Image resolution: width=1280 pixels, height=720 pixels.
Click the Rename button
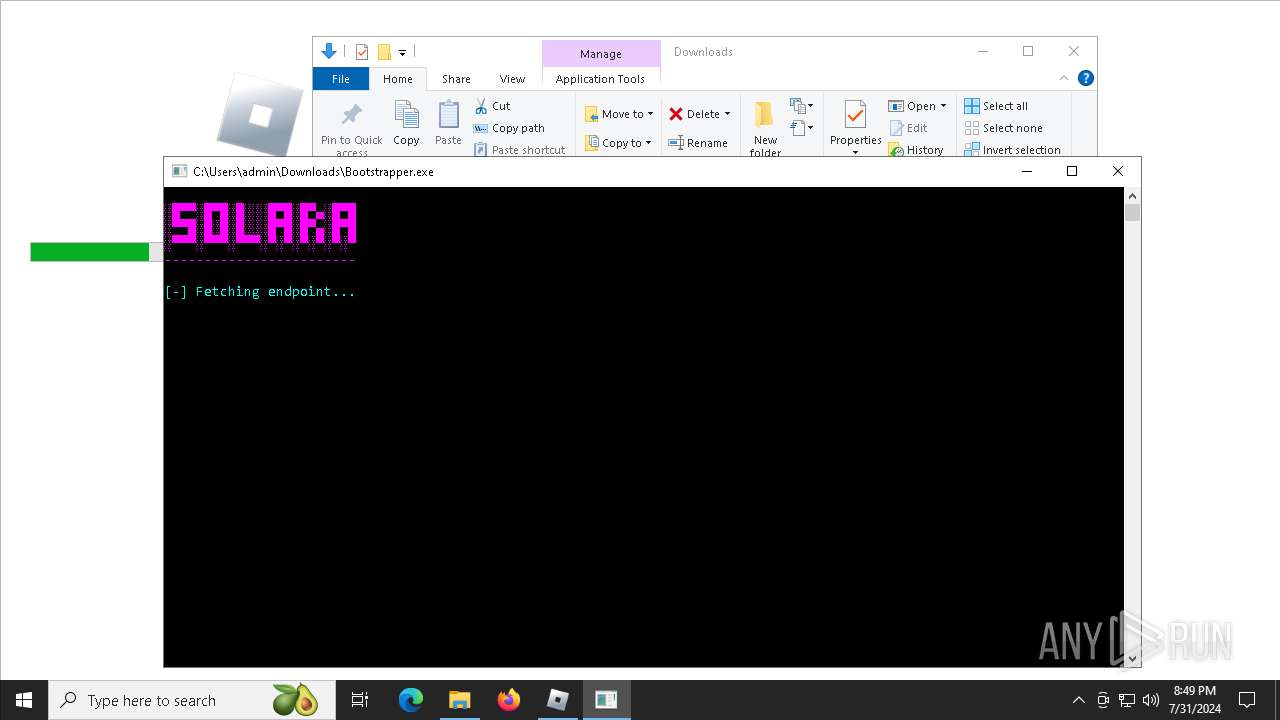tap(698, 143)
